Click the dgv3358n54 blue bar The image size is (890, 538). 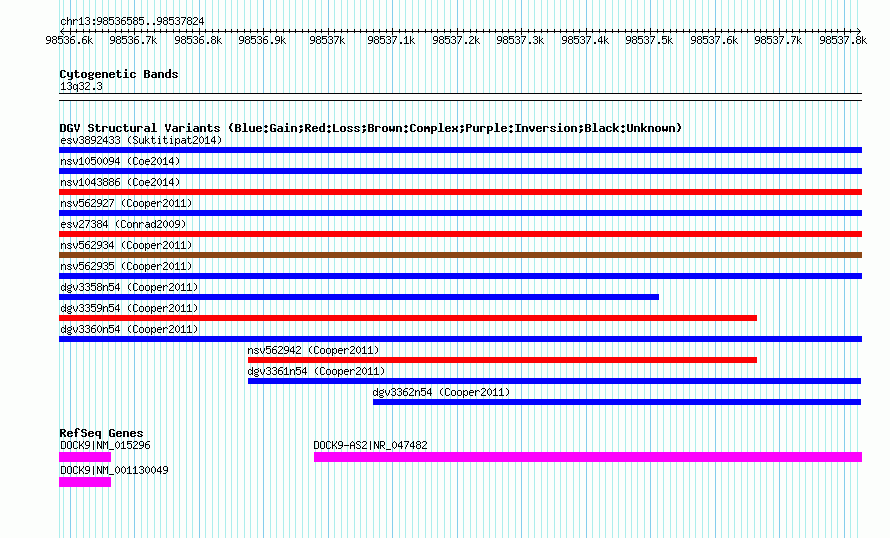coord(359,297)
